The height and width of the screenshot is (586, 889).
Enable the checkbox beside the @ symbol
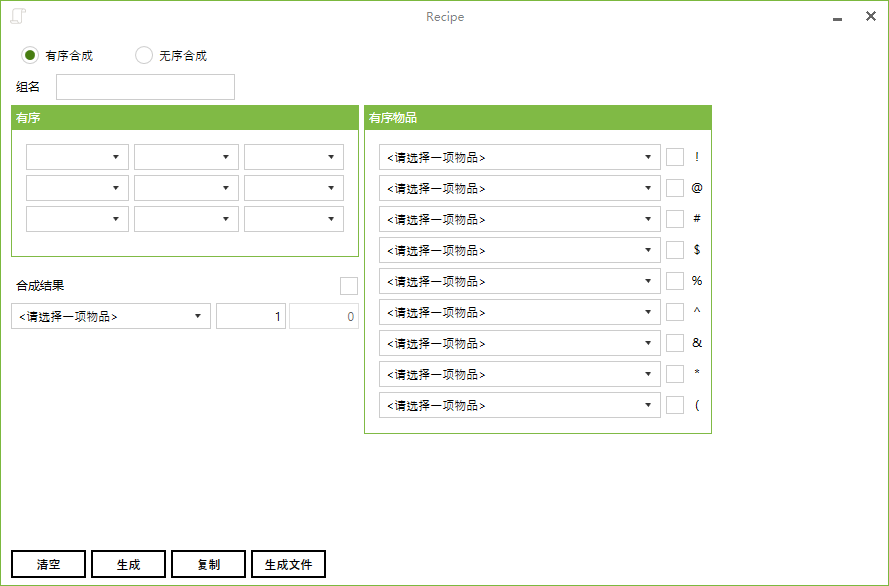point(675,188)
